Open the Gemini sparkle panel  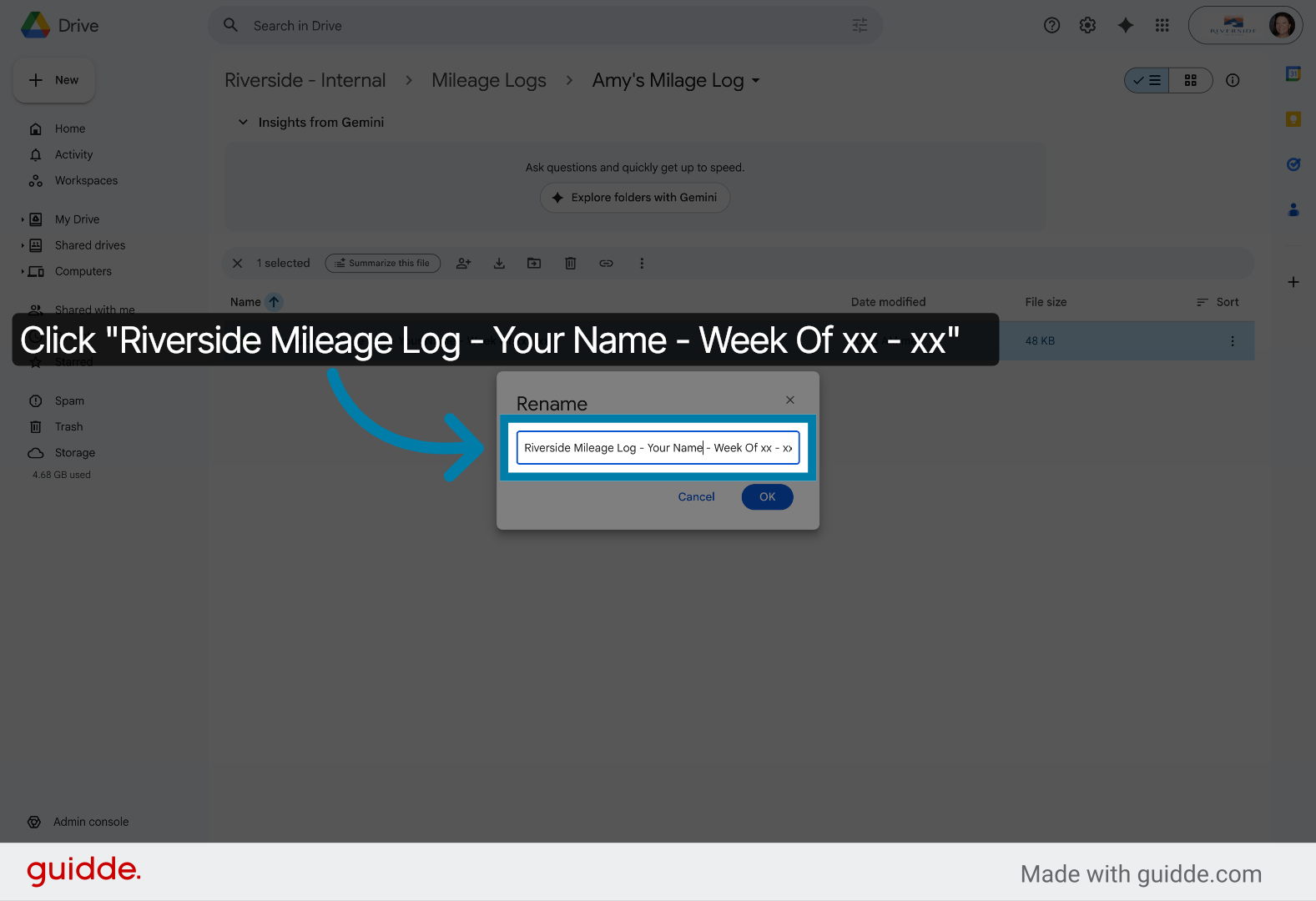pyautogui.click(x=1125, y=25)
